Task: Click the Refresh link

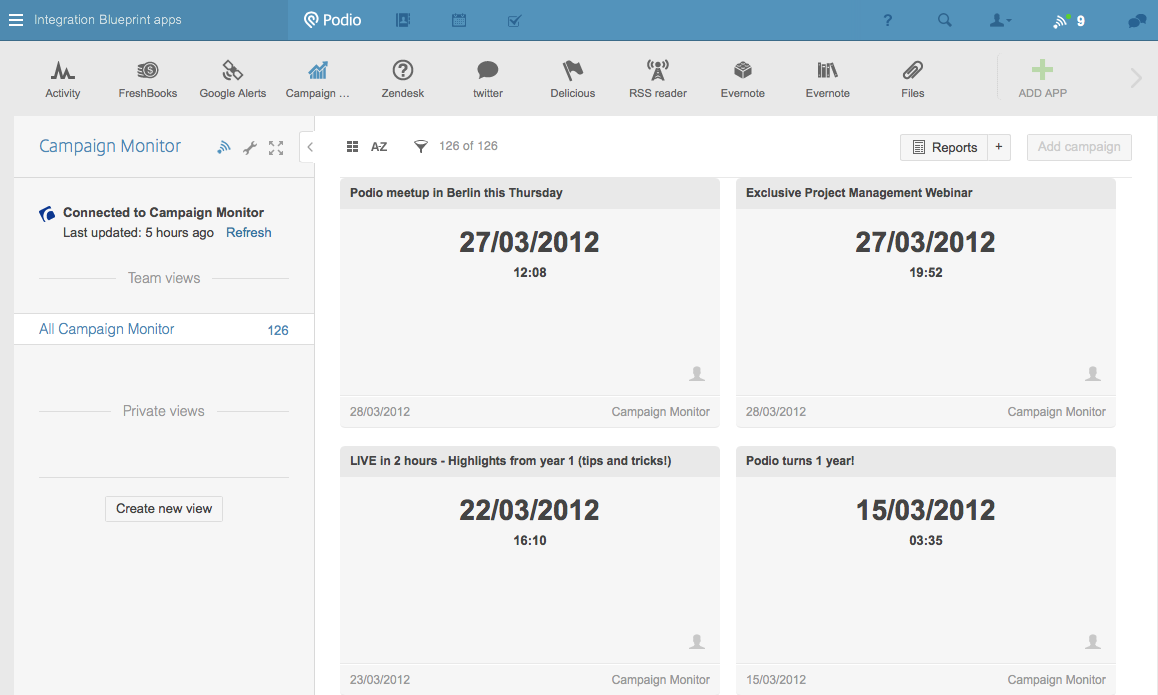Action: (249, 233)
